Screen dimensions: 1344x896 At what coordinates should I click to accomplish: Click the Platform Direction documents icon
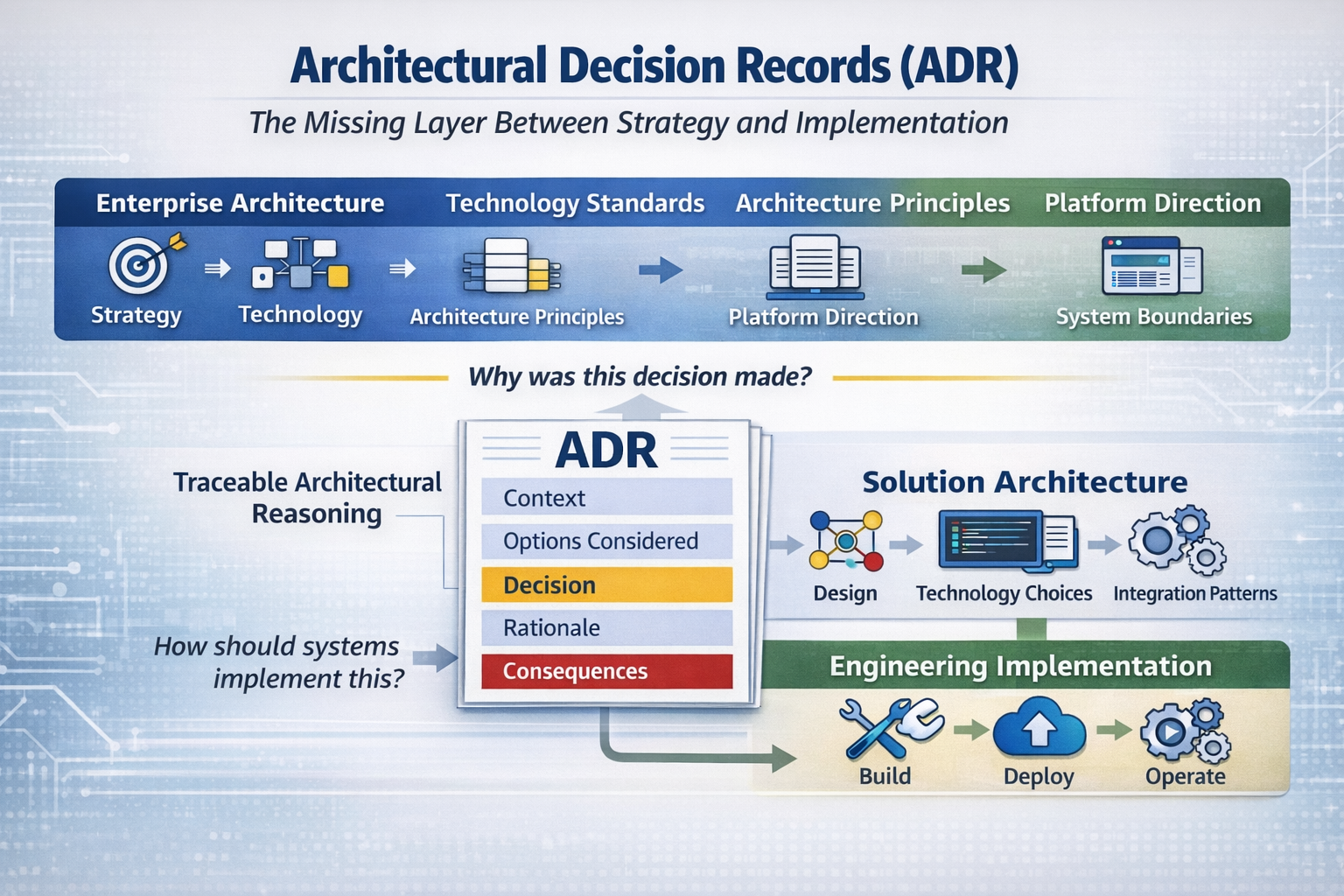tap(815, 266)
